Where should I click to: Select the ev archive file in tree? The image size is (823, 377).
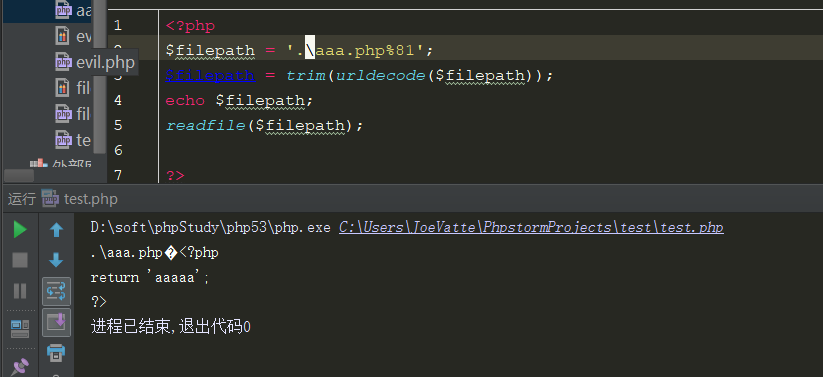(73, 36)
